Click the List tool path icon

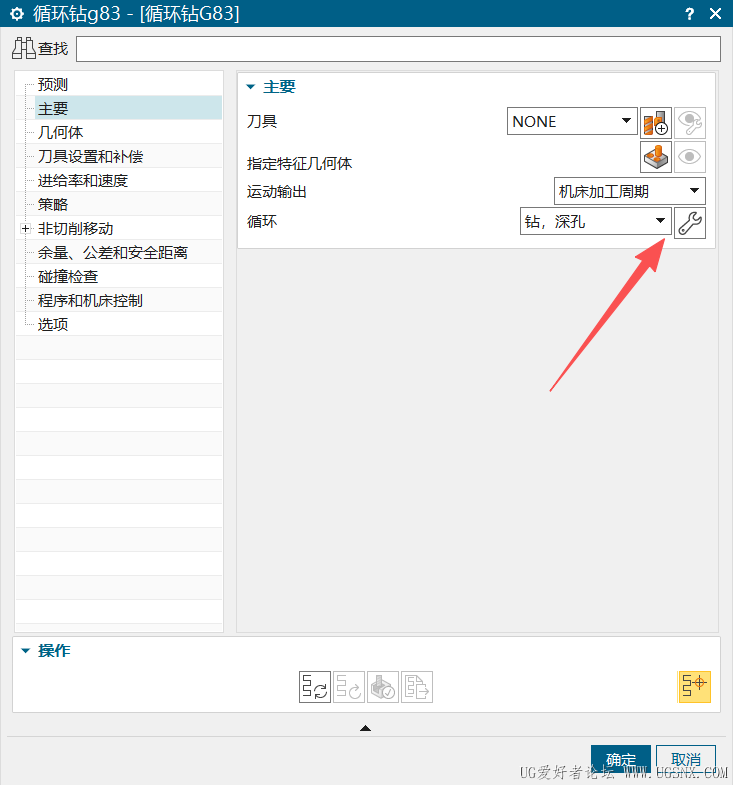point(417,687)
